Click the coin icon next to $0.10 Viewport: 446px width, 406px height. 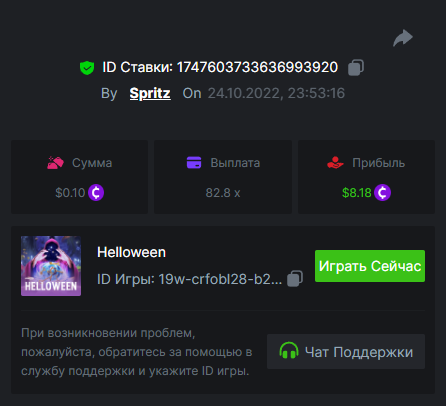pyautogui.click(x=96, y=193)
